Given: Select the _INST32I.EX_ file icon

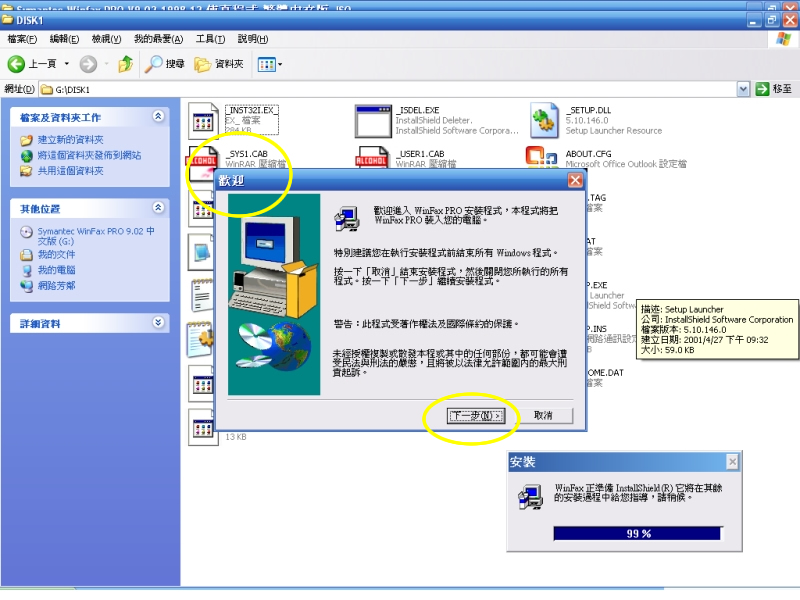Looking at the screenshot, I should (203, 120).
